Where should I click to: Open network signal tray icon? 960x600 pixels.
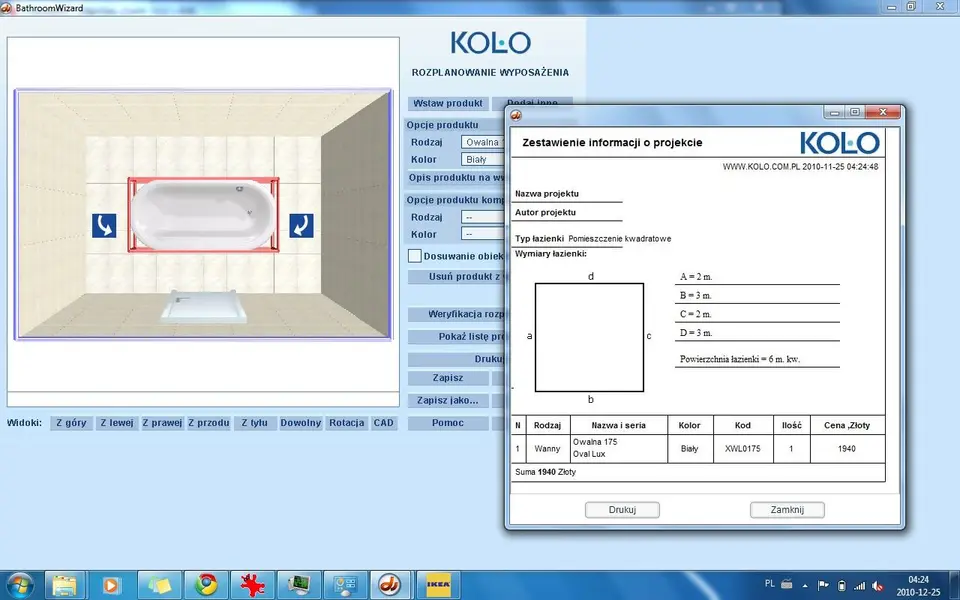tap(860, 586)
